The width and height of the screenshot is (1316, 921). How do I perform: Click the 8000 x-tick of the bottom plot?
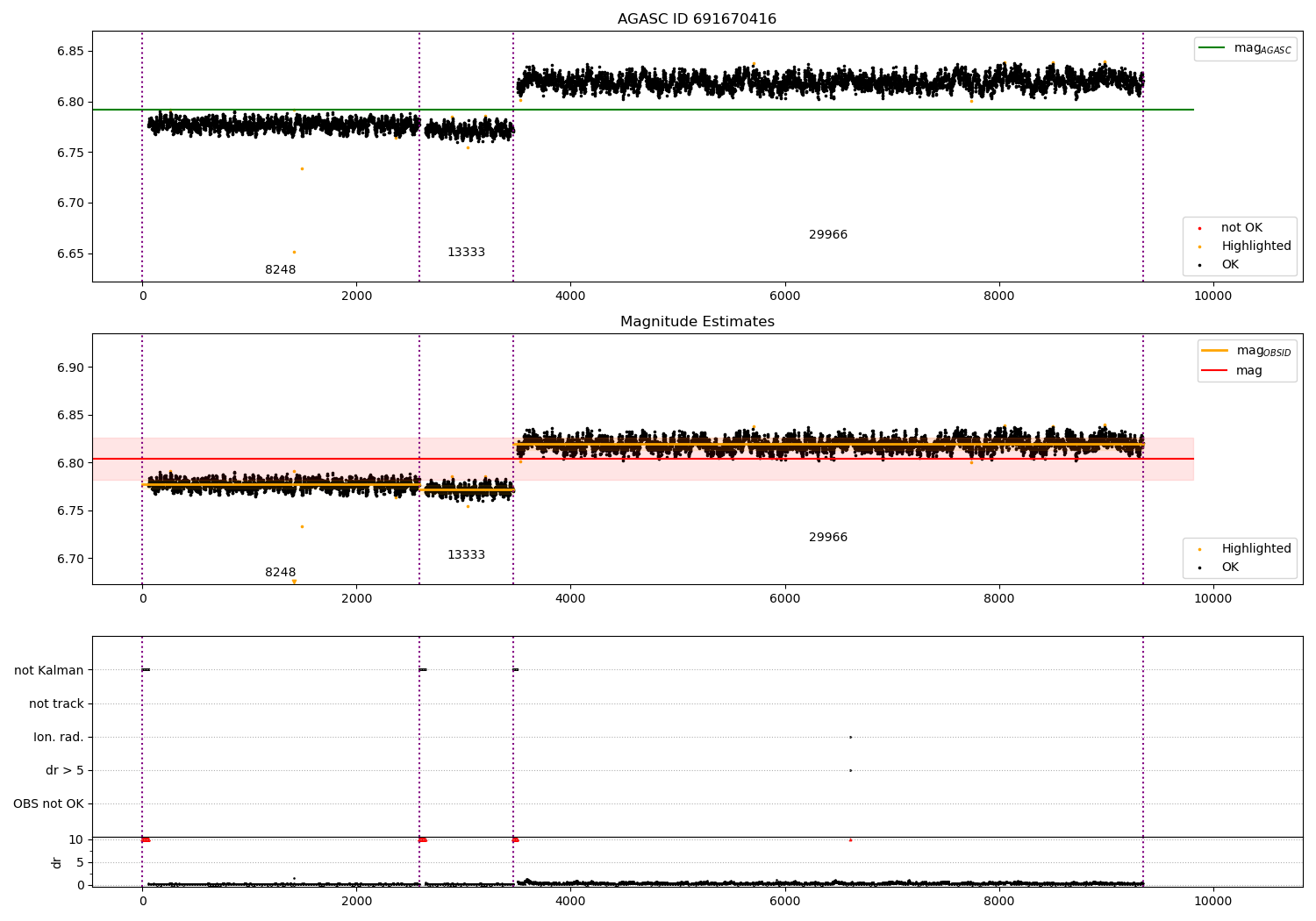998,901
